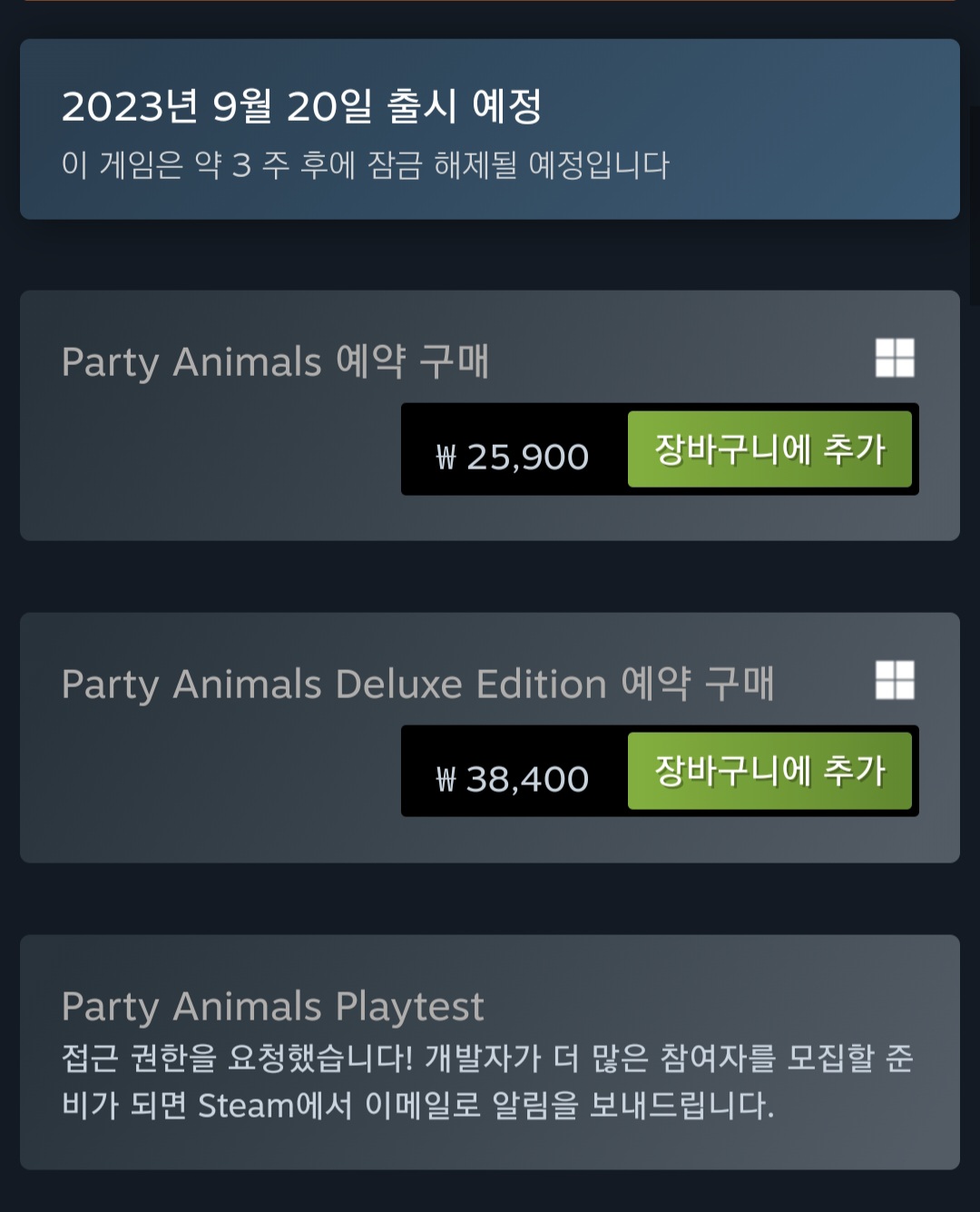Click the word 'Steam' in the playtest notice

coord(247,1106)
